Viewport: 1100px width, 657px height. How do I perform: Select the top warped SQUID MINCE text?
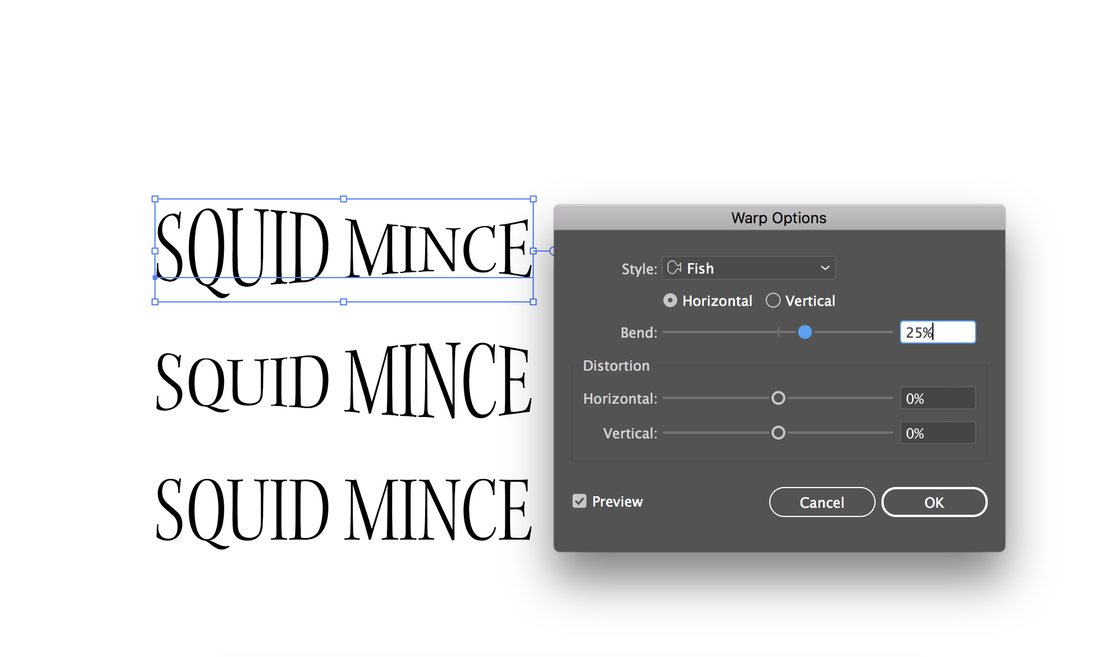coord(343,251)
